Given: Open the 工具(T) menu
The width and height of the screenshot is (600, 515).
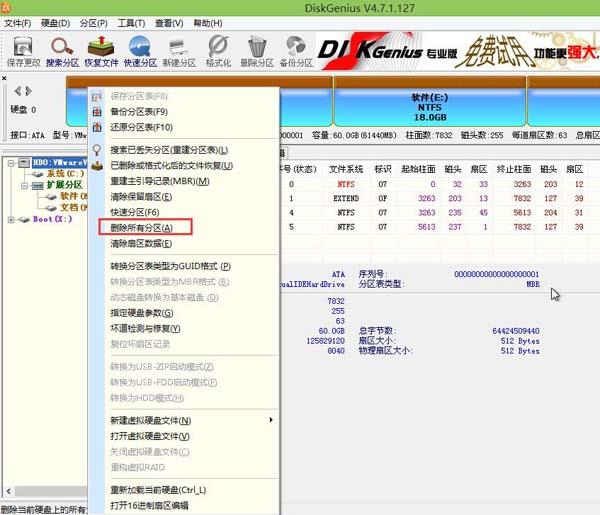Looking at the screenshot, I should (x=131, y=23).
